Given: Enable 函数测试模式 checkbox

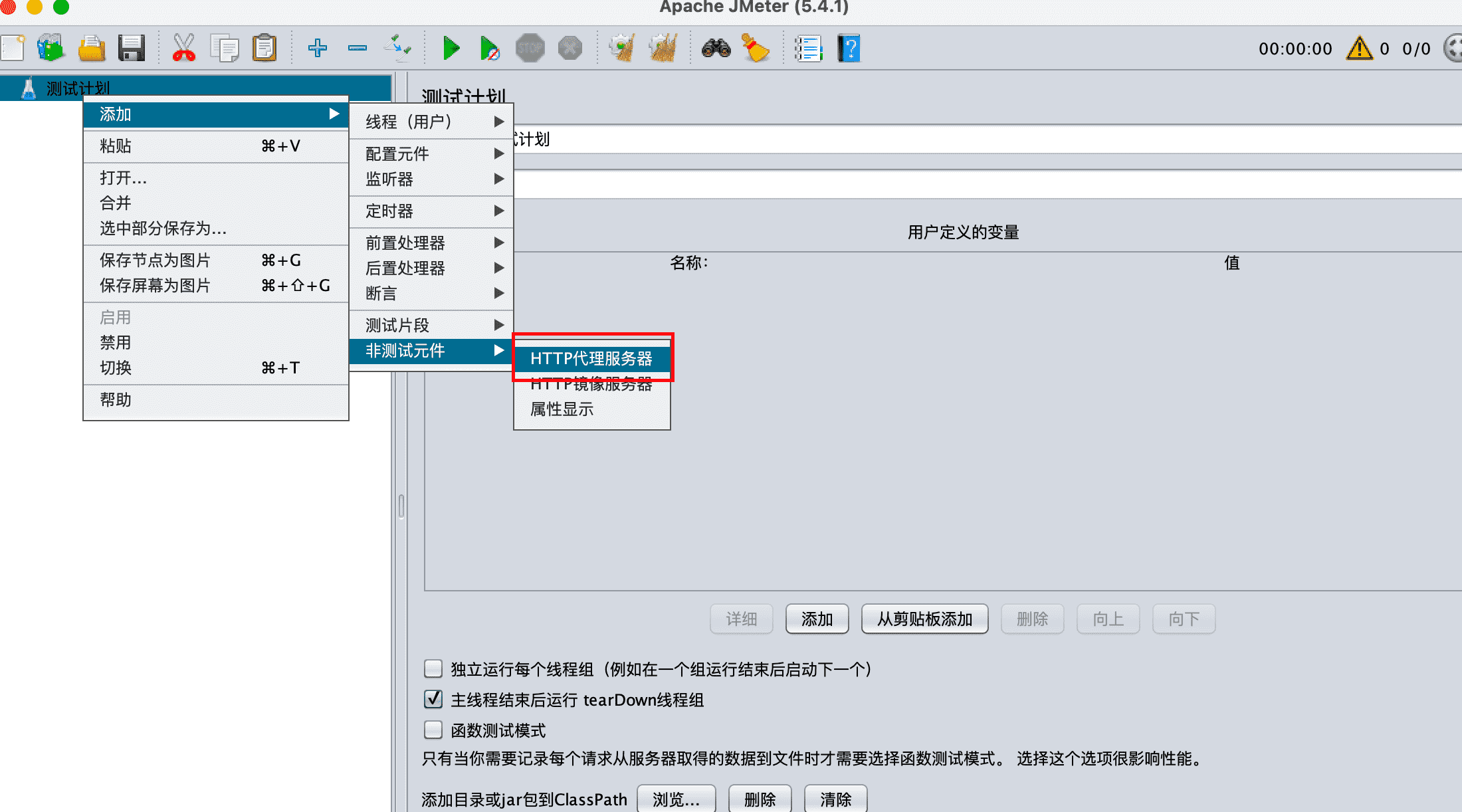Looking at the screenshot, I should pos(433,730).
